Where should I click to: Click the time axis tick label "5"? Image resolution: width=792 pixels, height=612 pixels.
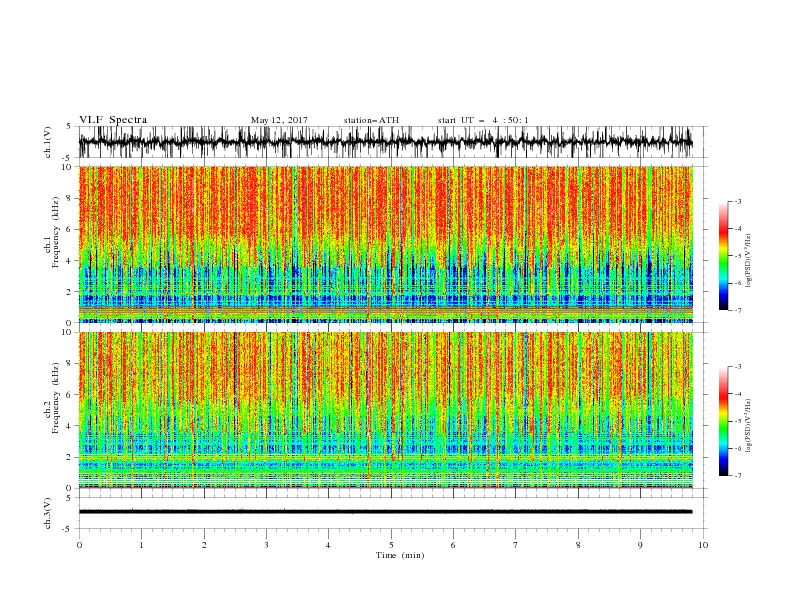(391, 545)
